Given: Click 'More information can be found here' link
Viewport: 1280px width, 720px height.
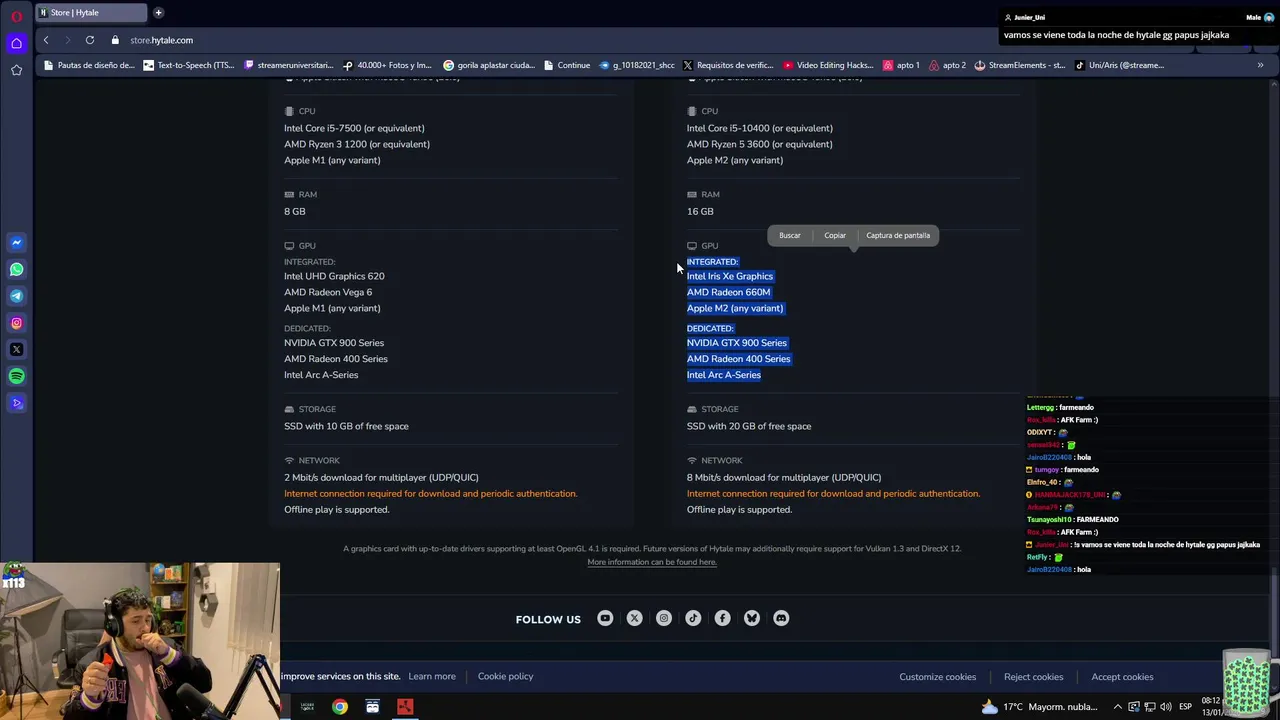Looking at the screenshot, I should (652, 562).
